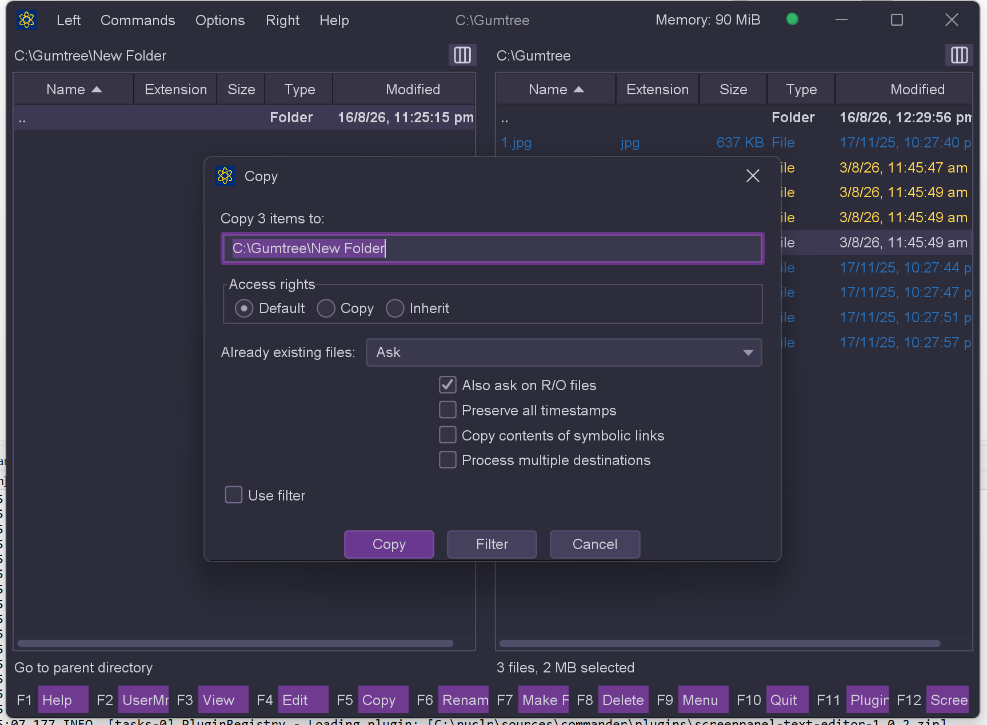Select the Default access rights radio
This screenshot has width=987, height=725.
coord(244,308)
